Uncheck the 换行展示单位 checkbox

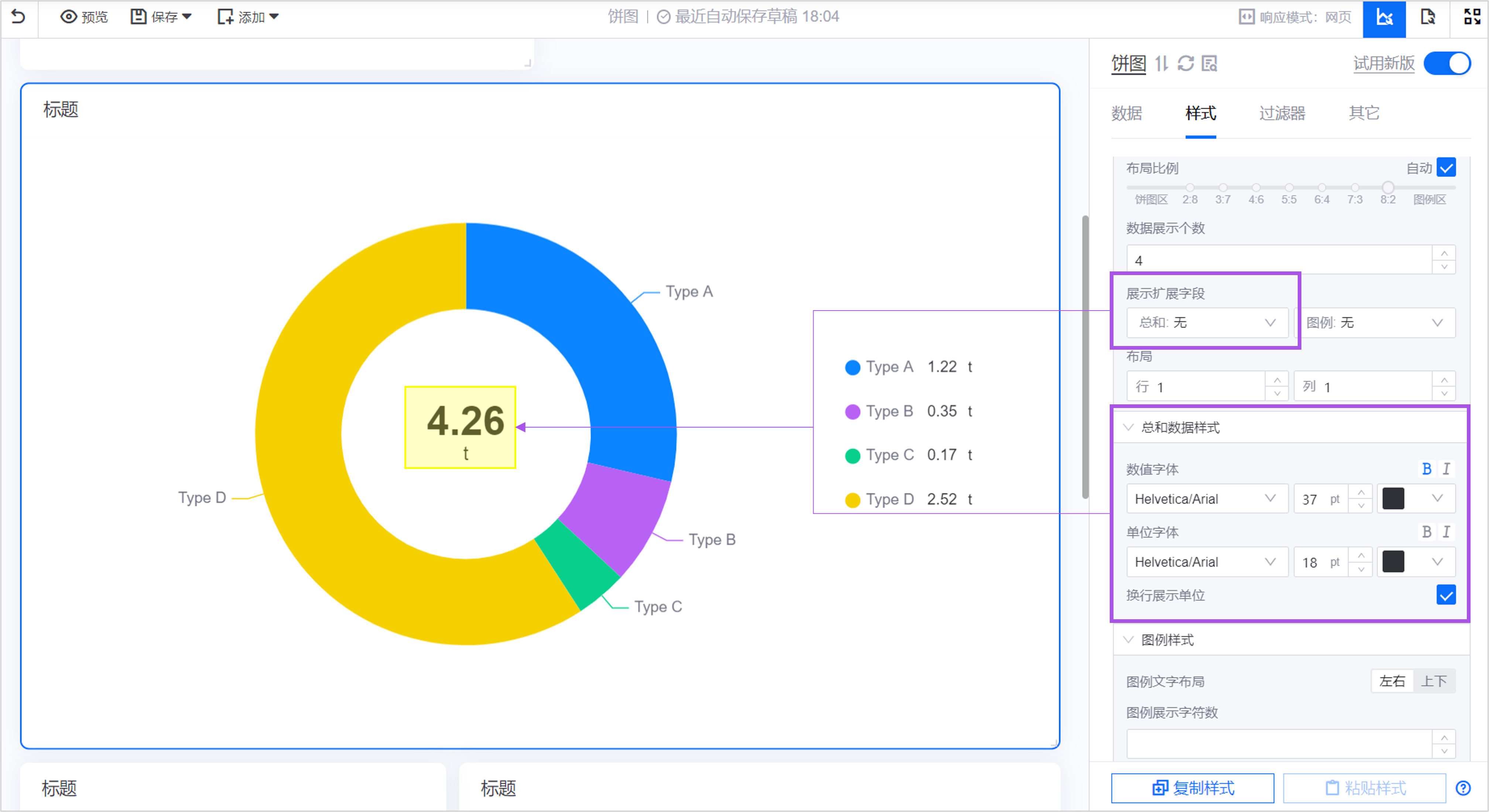(1446, 595)
